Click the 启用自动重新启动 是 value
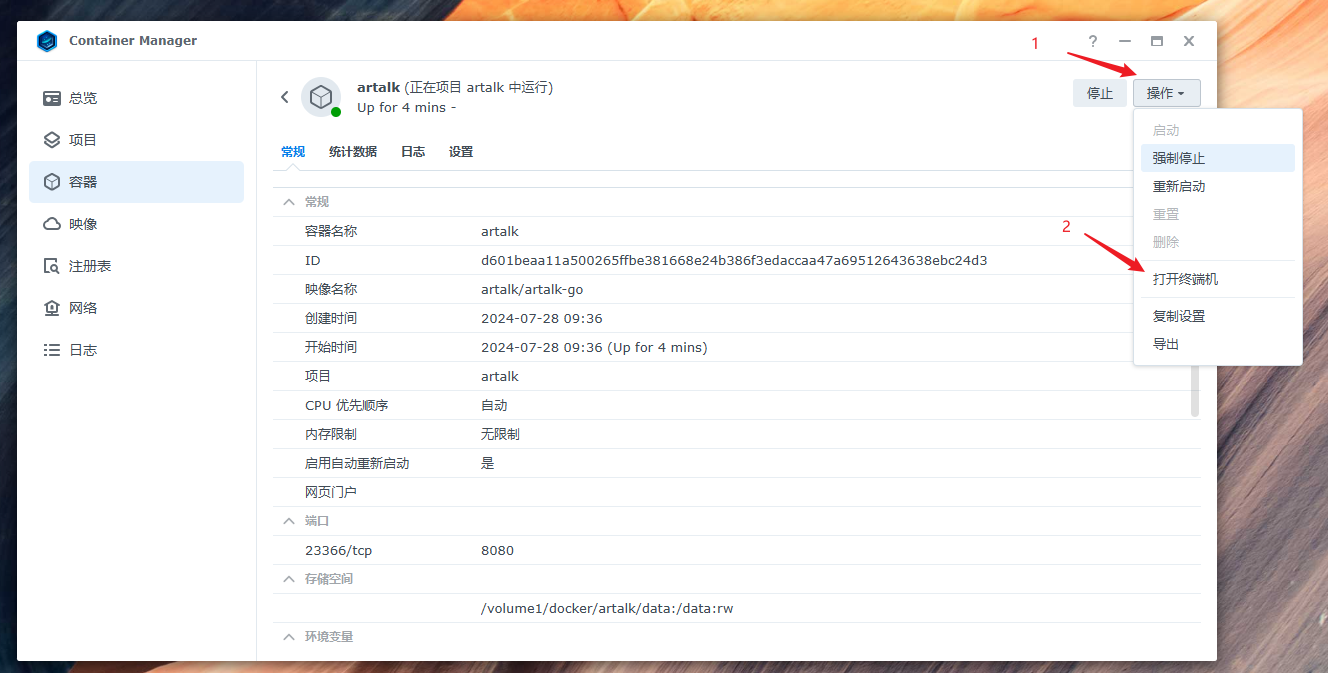 [x=488, y=463]
